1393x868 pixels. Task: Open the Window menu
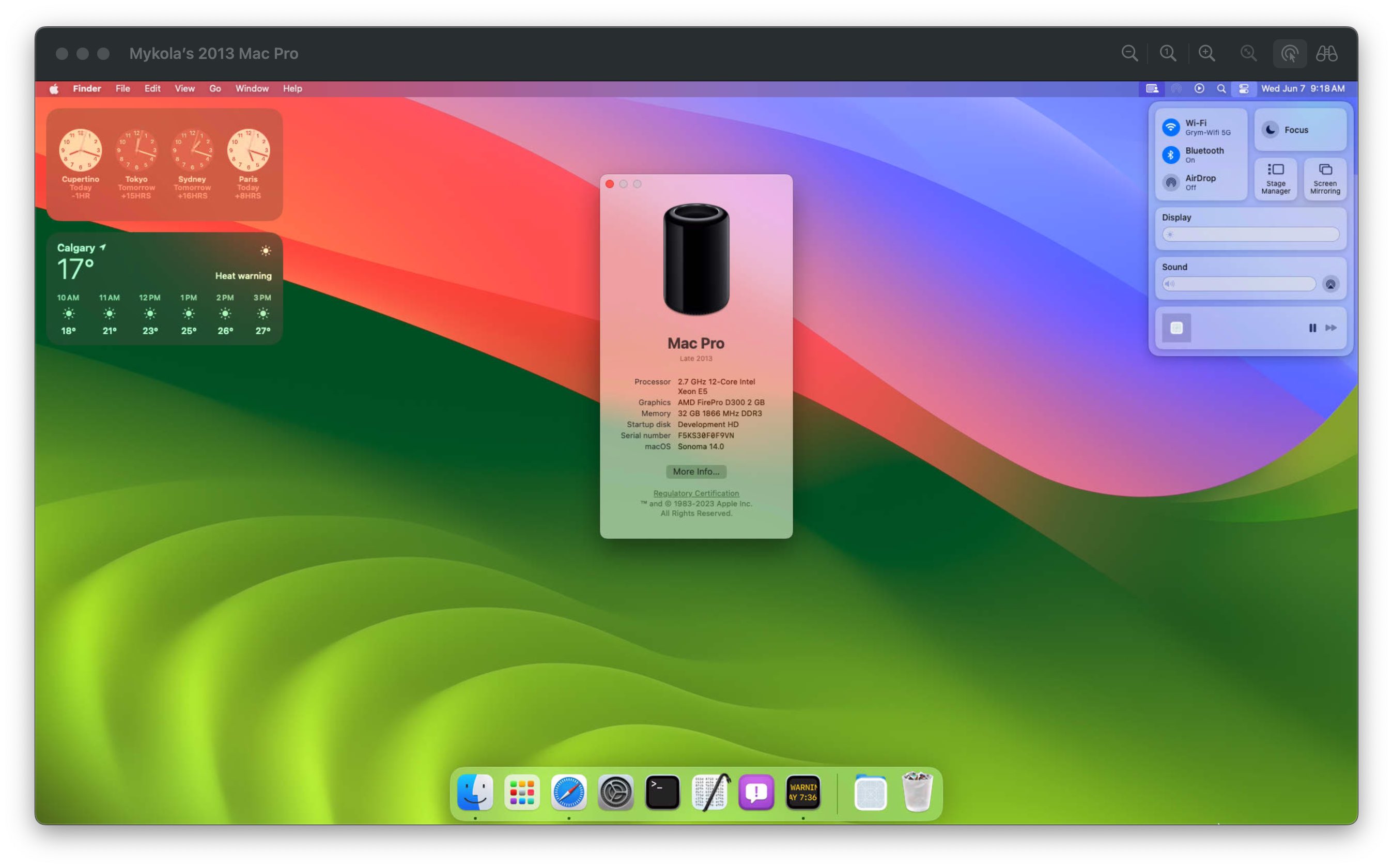click(252, 88)
